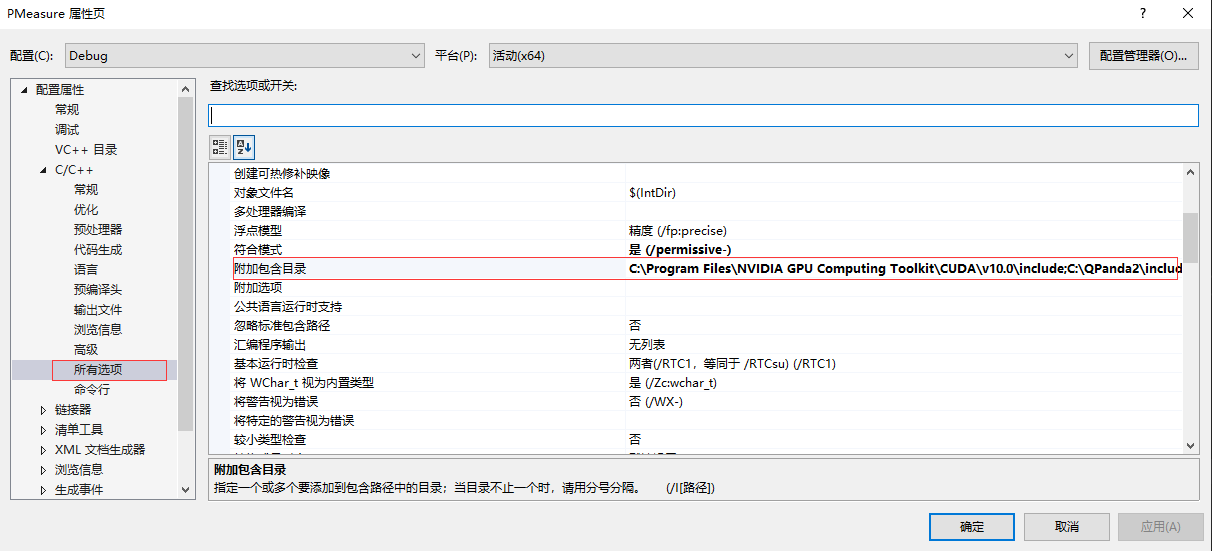Click the 查找选项或开关 search field
Viewport: 1212px width, 551px height.
pyautogui.click(x=703, y=115)
